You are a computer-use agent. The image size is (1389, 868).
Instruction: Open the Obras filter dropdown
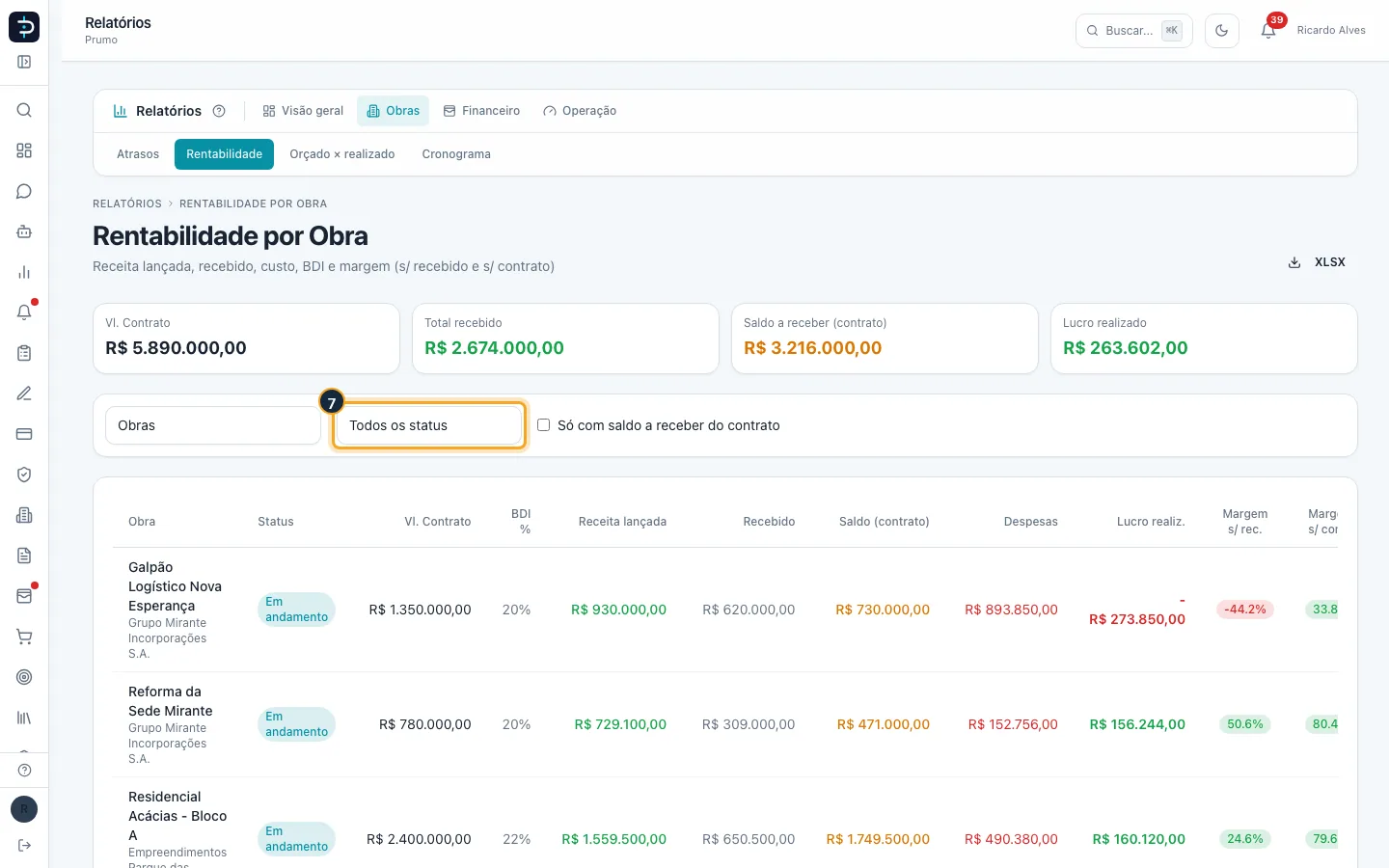[213, 425]
